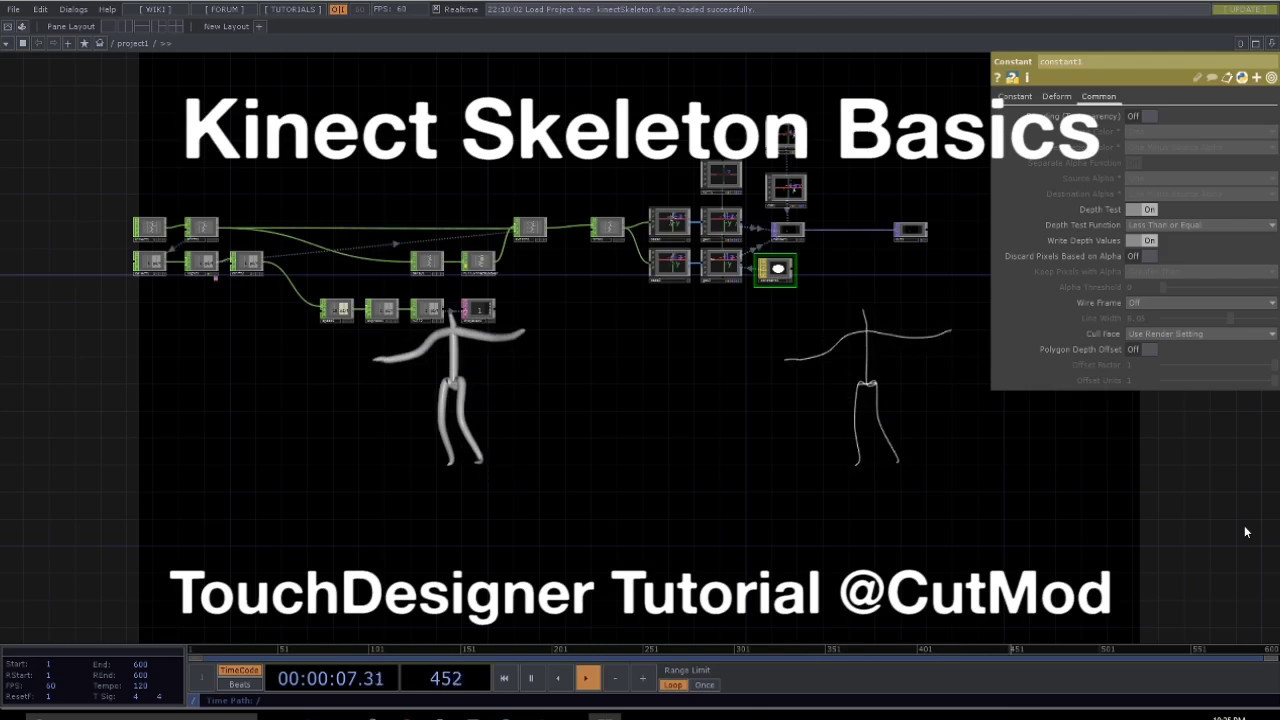Viewport: 1280px width, 720px height.
Task: Open the Edit menu
Action: [40, 9]
